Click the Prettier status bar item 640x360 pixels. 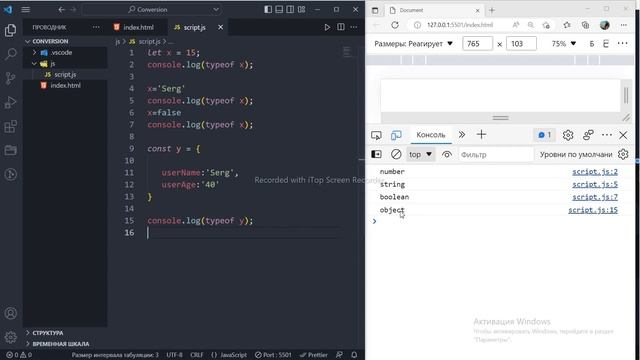pyautogui.click(x=313, y=355)
